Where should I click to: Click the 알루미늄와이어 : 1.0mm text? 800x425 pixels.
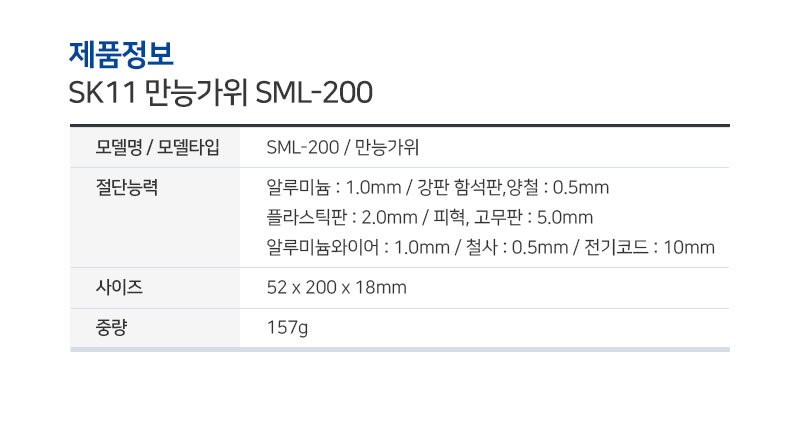coord(358,247)
